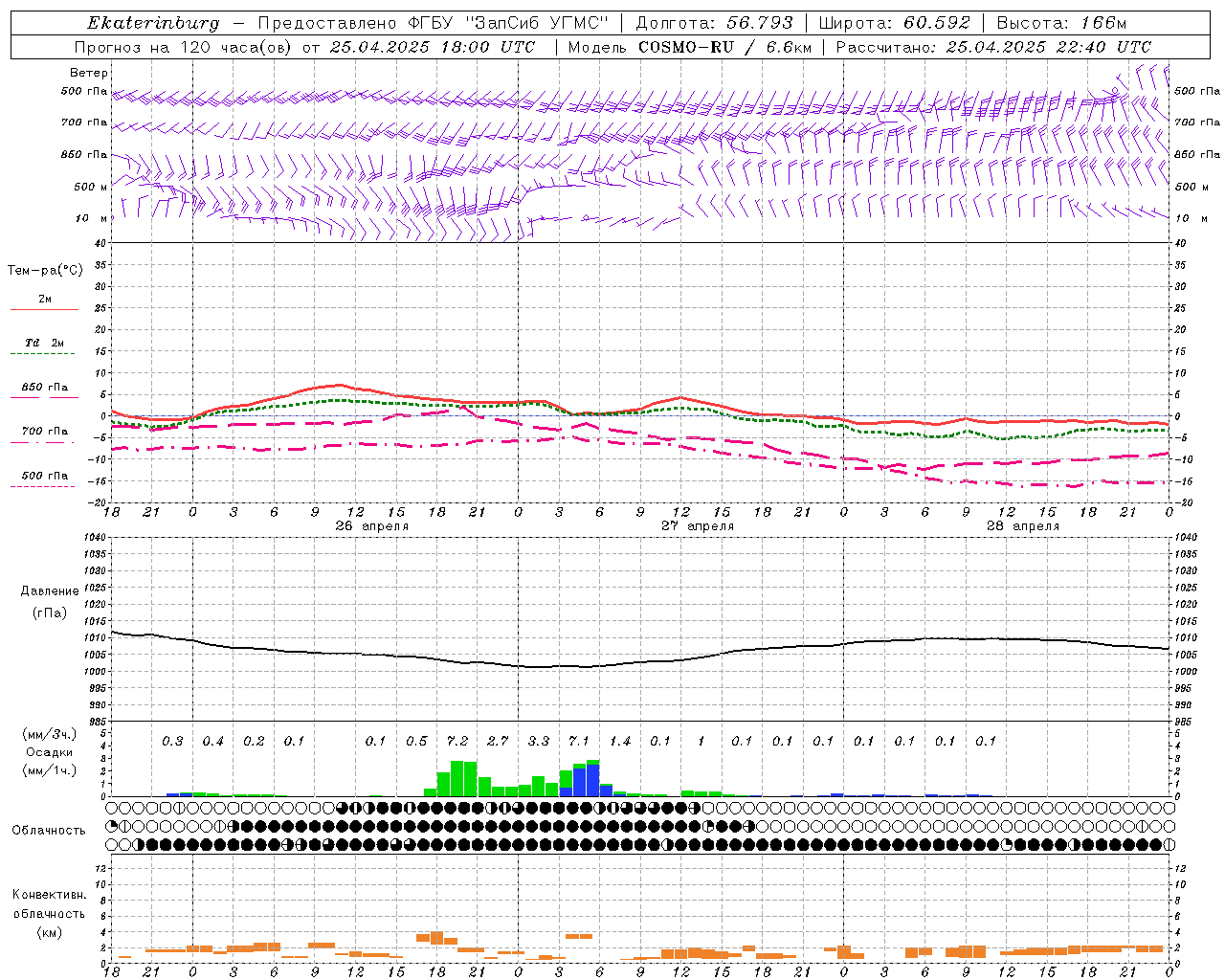1225x980 pixels.
Task: Click the 2.7 precipitation total
Action: tap(498, 741)
